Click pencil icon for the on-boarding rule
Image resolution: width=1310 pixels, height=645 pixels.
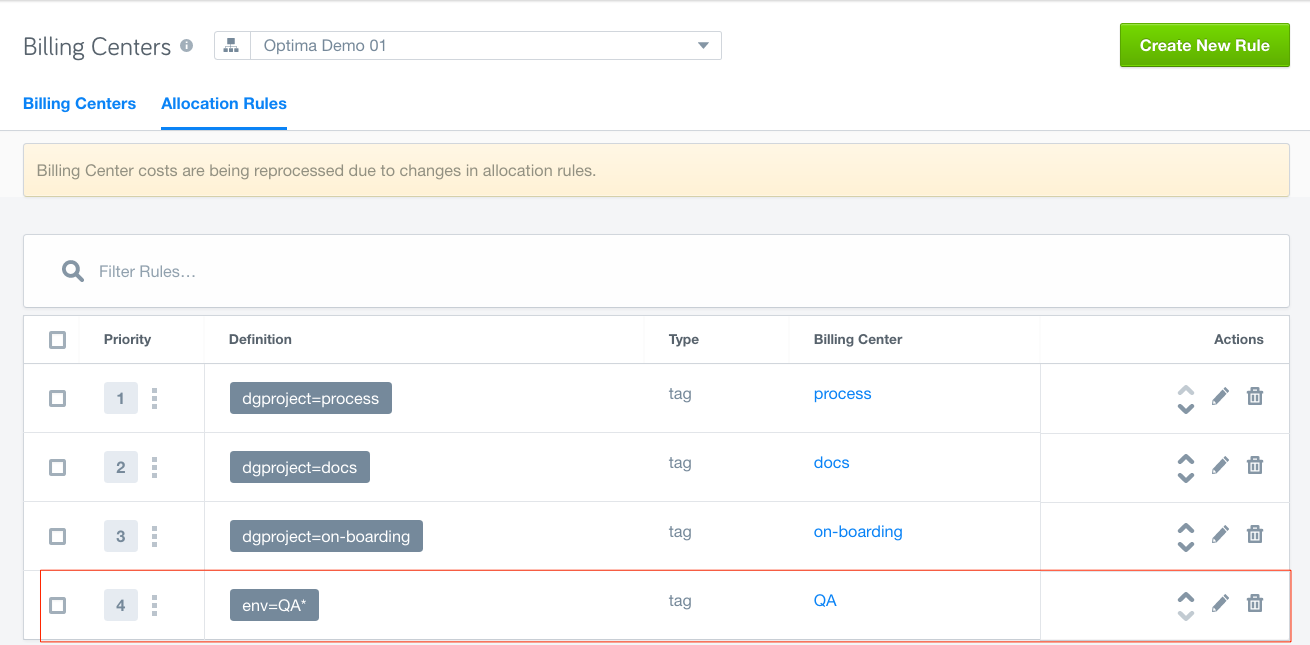tap(1220, 534)
